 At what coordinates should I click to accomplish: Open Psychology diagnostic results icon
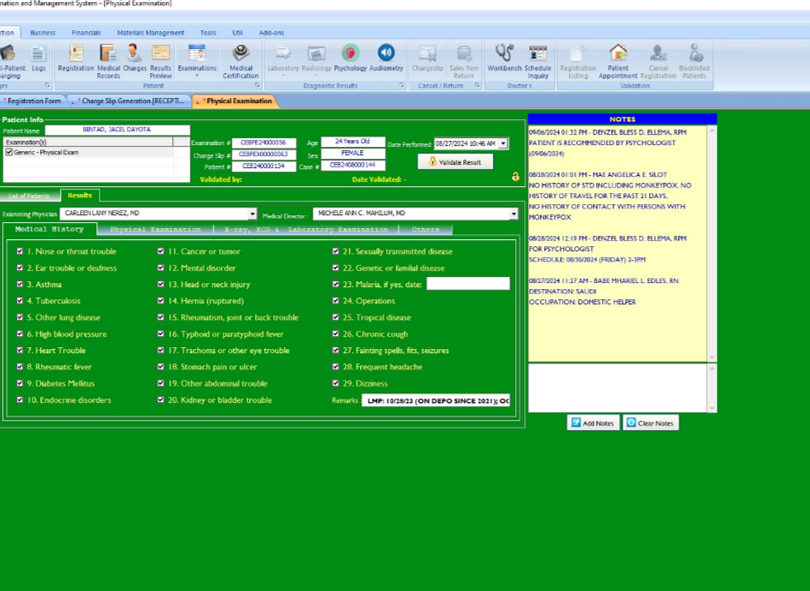pos(350,58)
